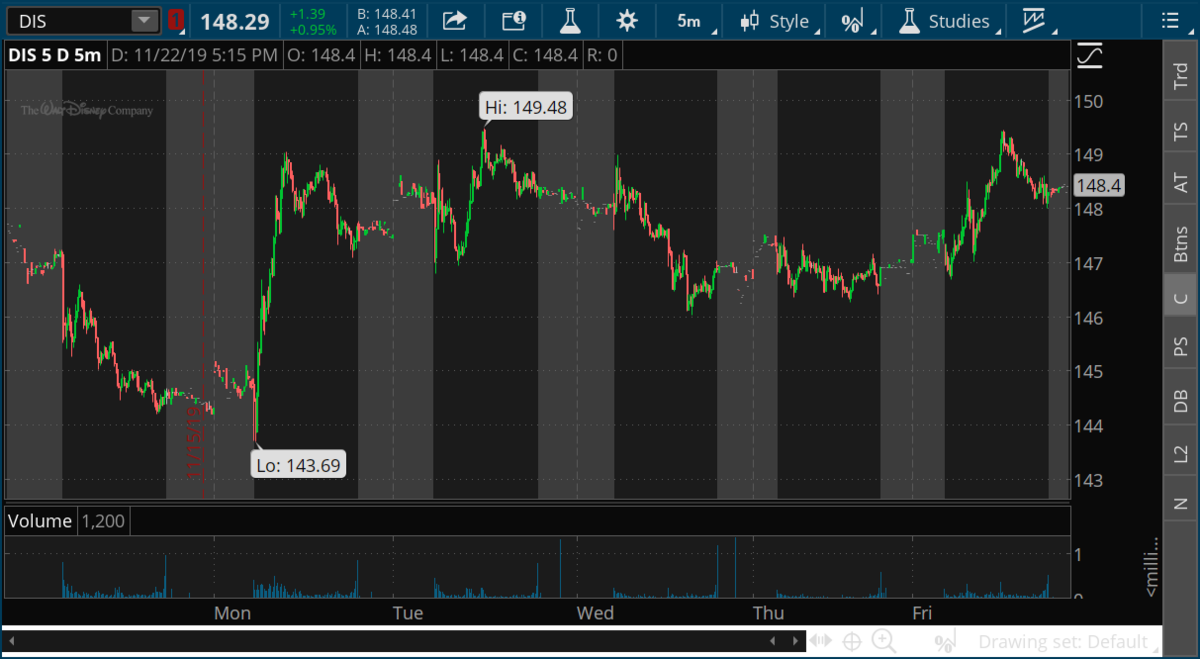Image resolution: width=1200 pixels, height=659 pixels.
Task: Click the D: 11/22/19 5:15 PM readout
Action: [194, 55]
